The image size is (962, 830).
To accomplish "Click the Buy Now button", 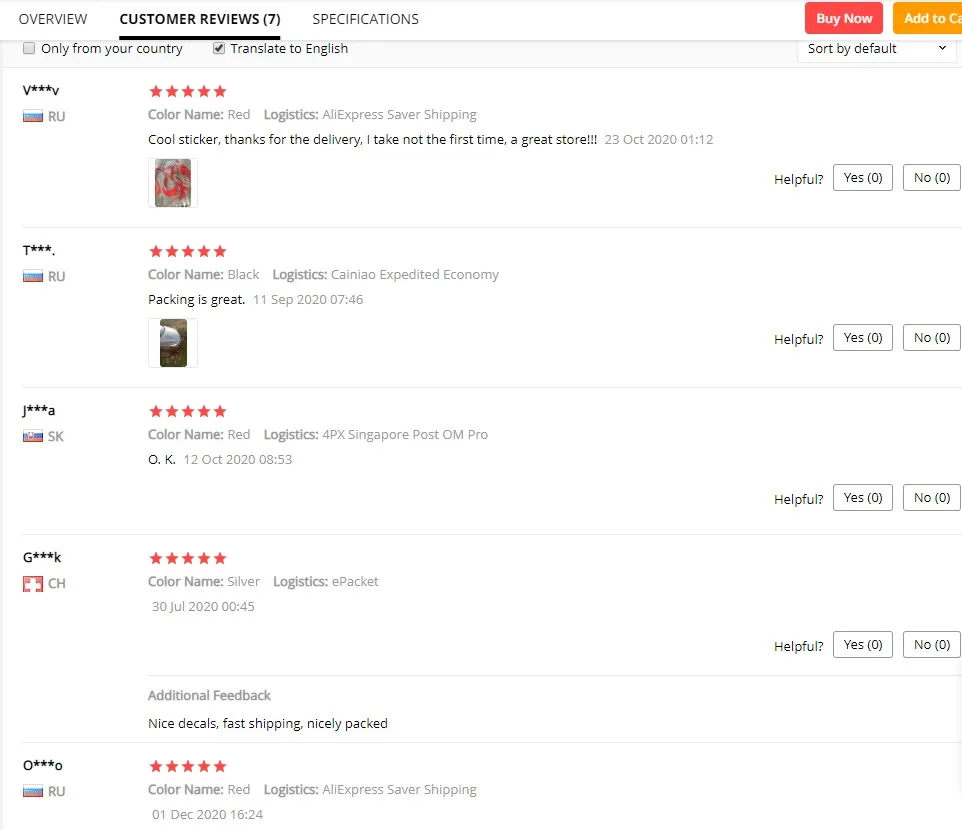I will tap(844, 18).
